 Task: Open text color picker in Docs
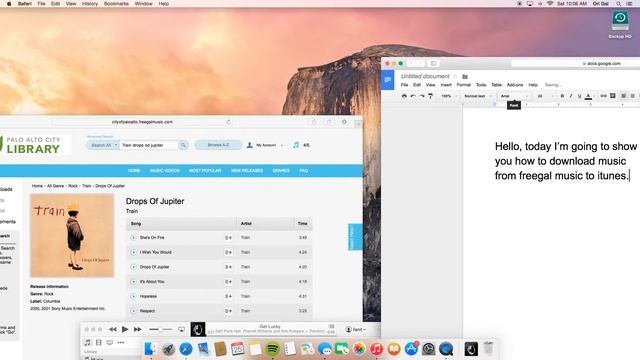click(x=588, y=96)
